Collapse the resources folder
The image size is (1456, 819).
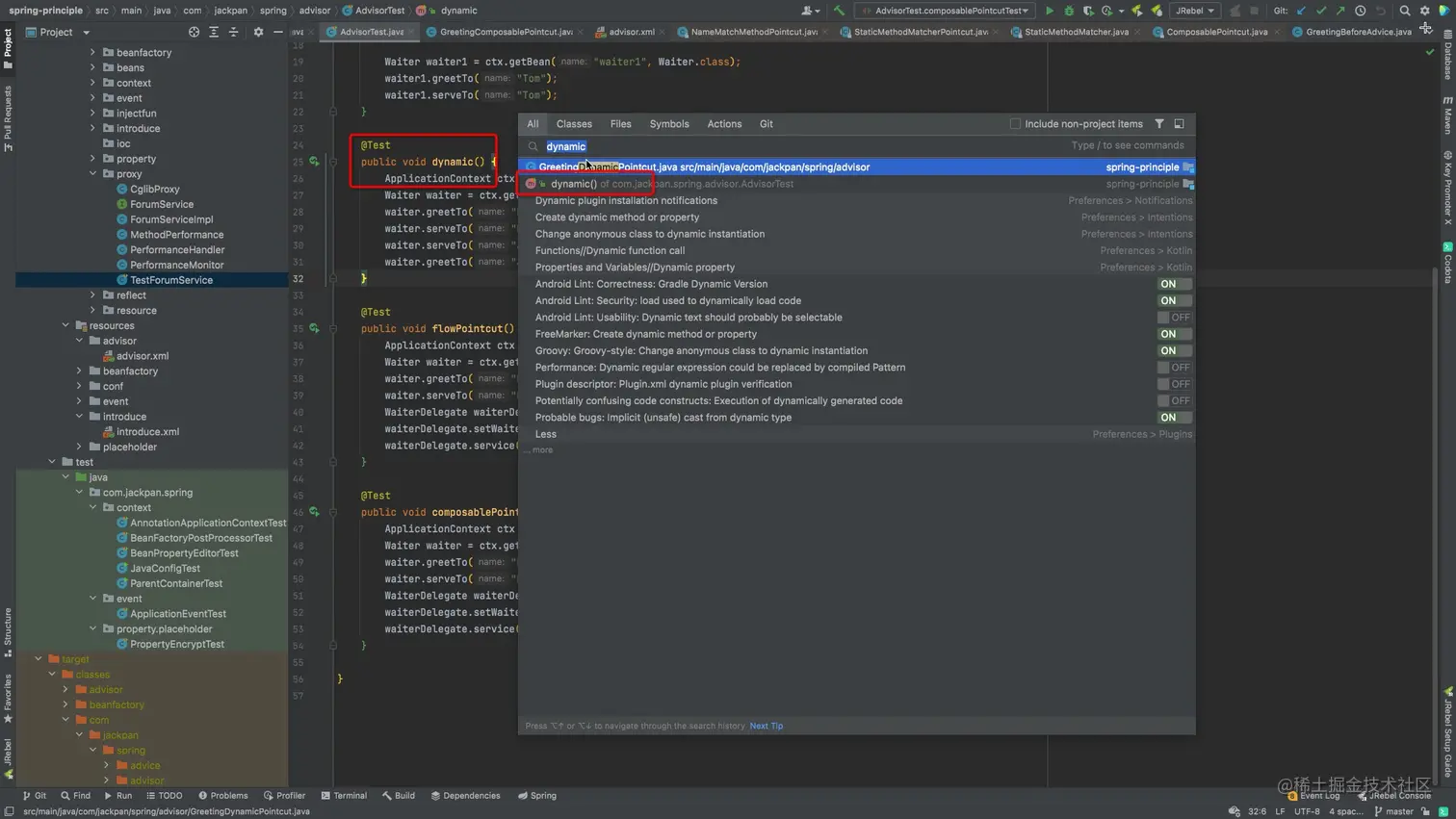66,325
